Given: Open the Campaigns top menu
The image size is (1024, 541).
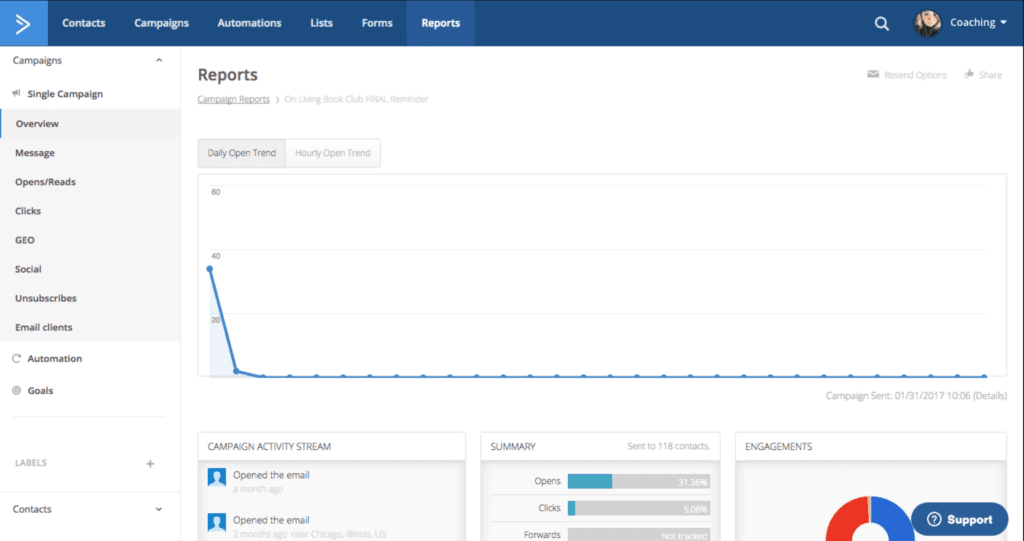Looking at the screenshot, I should (161, 23).
